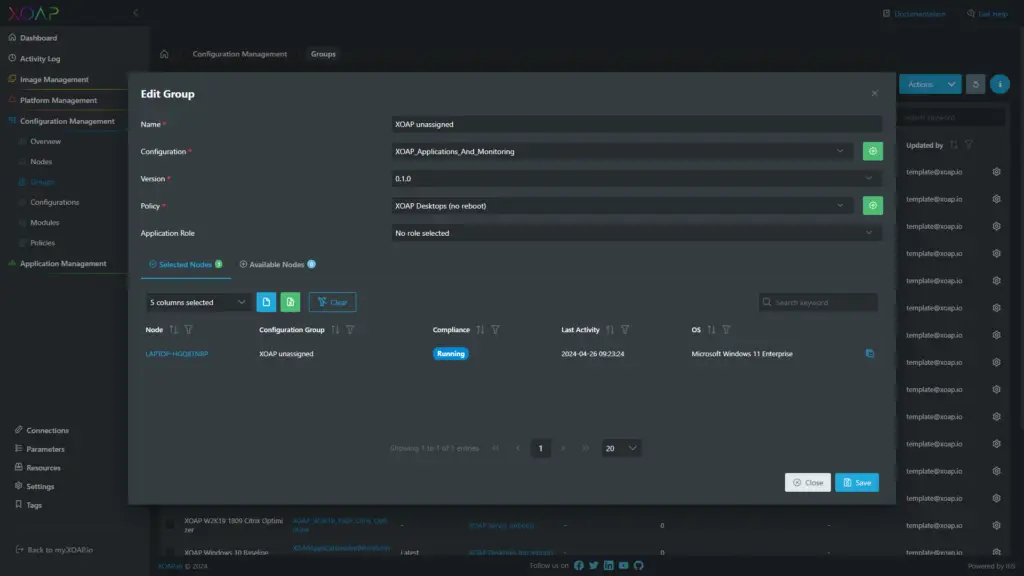
Task: Click the node row action icon
Action: click(x=870, y=353)
